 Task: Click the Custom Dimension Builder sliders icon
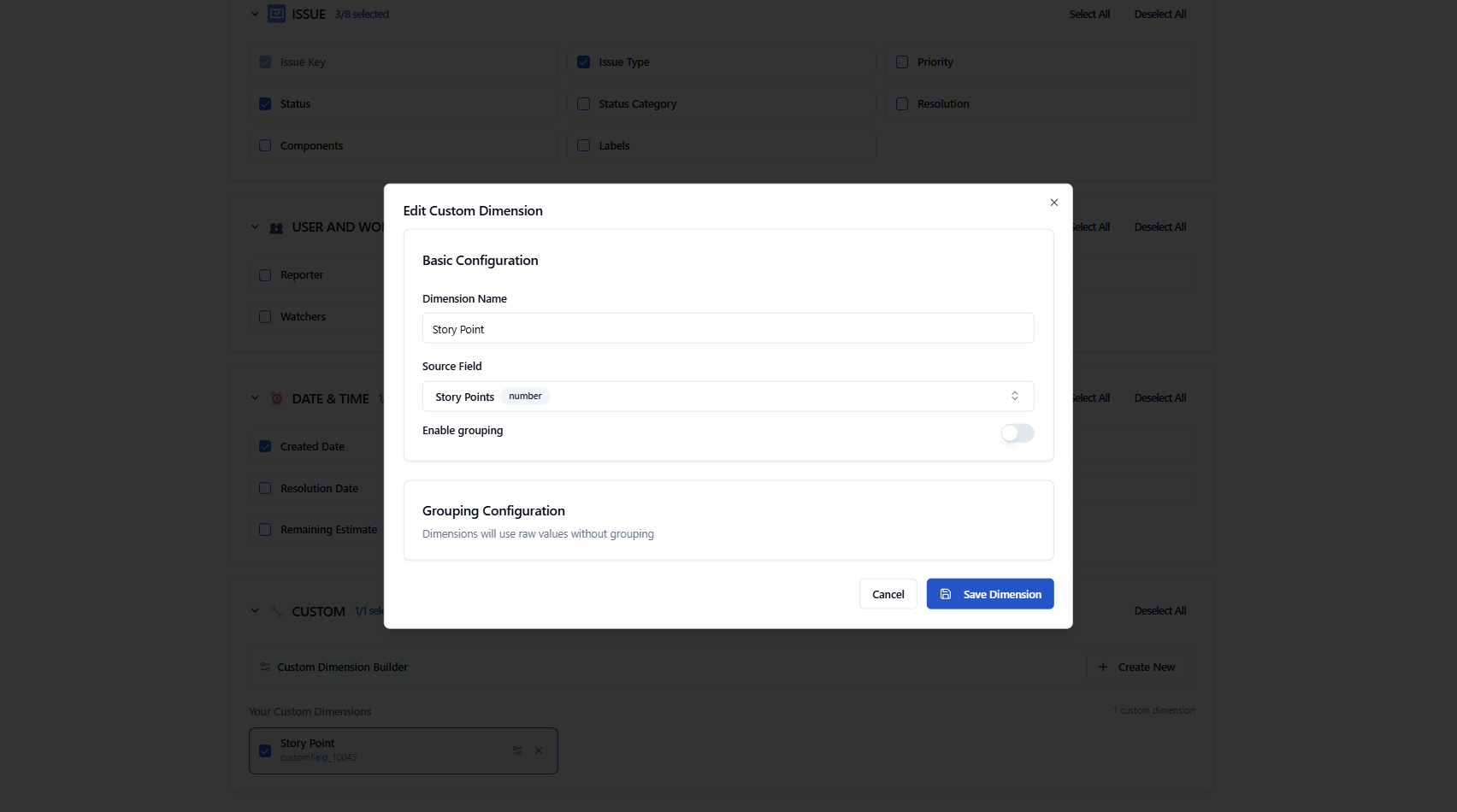click(x=263, y=667)
